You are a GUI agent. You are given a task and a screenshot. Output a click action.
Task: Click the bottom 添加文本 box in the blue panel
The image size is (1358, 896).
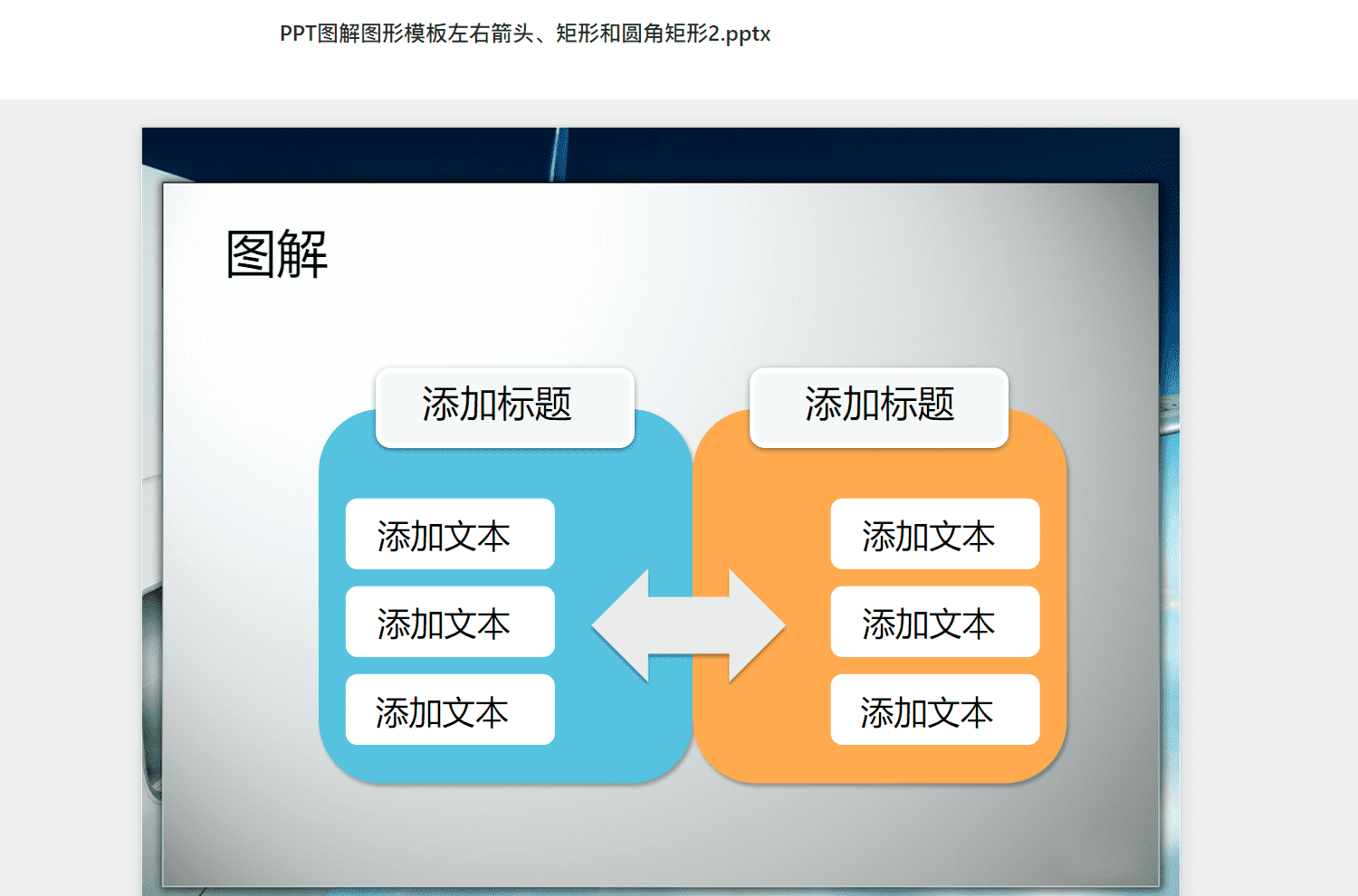click(x=450, y=710)
